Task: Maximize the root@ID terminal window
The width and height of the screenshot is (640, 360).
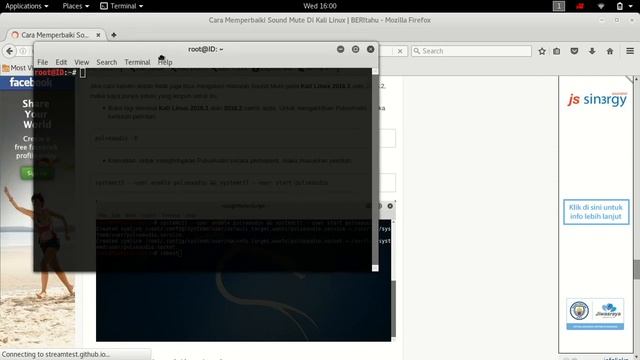Action: click(x=356, y=49)
